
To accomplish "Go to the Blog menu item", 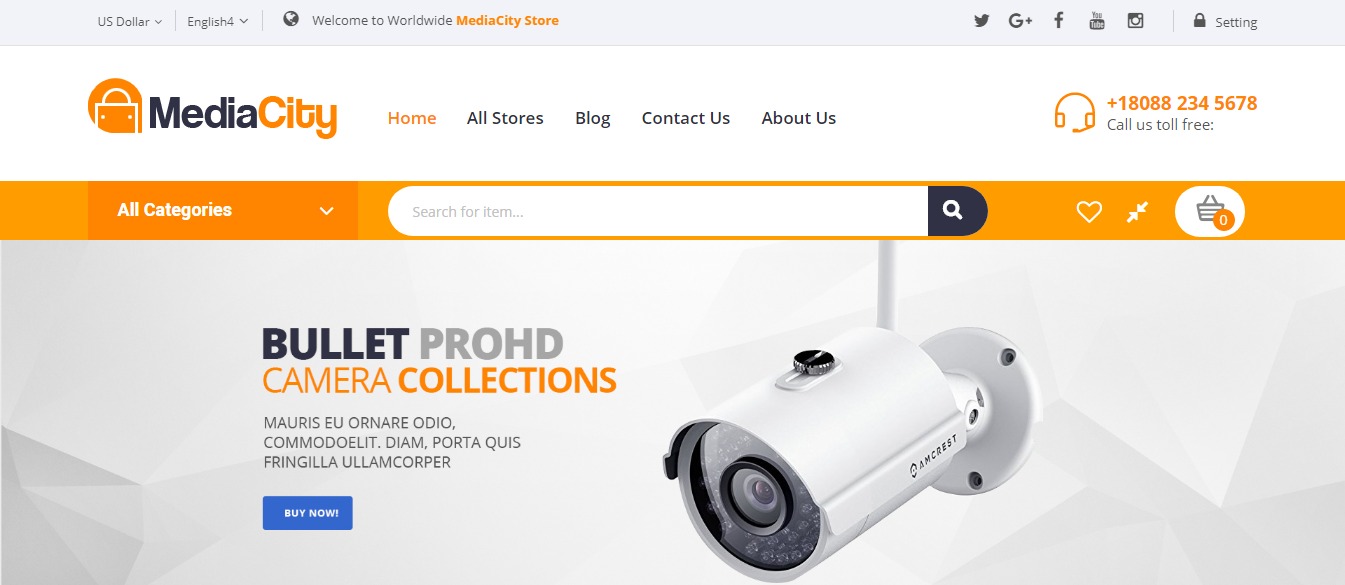I will (x=592, y=118).
